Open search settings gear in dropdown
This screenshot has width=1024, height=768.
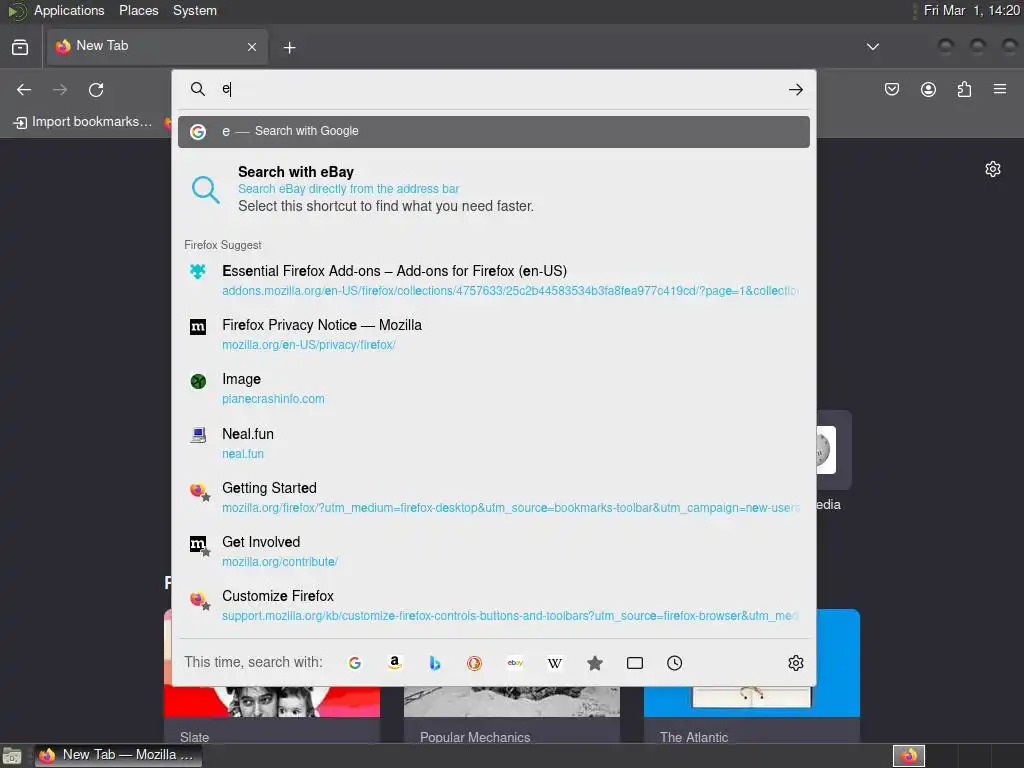click(x=795, y=663)
